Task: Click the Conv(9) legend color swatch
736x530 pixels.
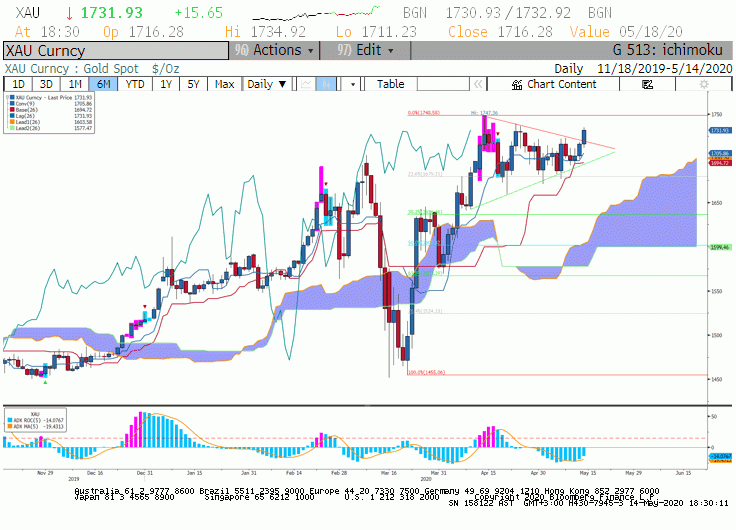Action: pos(12,104)
